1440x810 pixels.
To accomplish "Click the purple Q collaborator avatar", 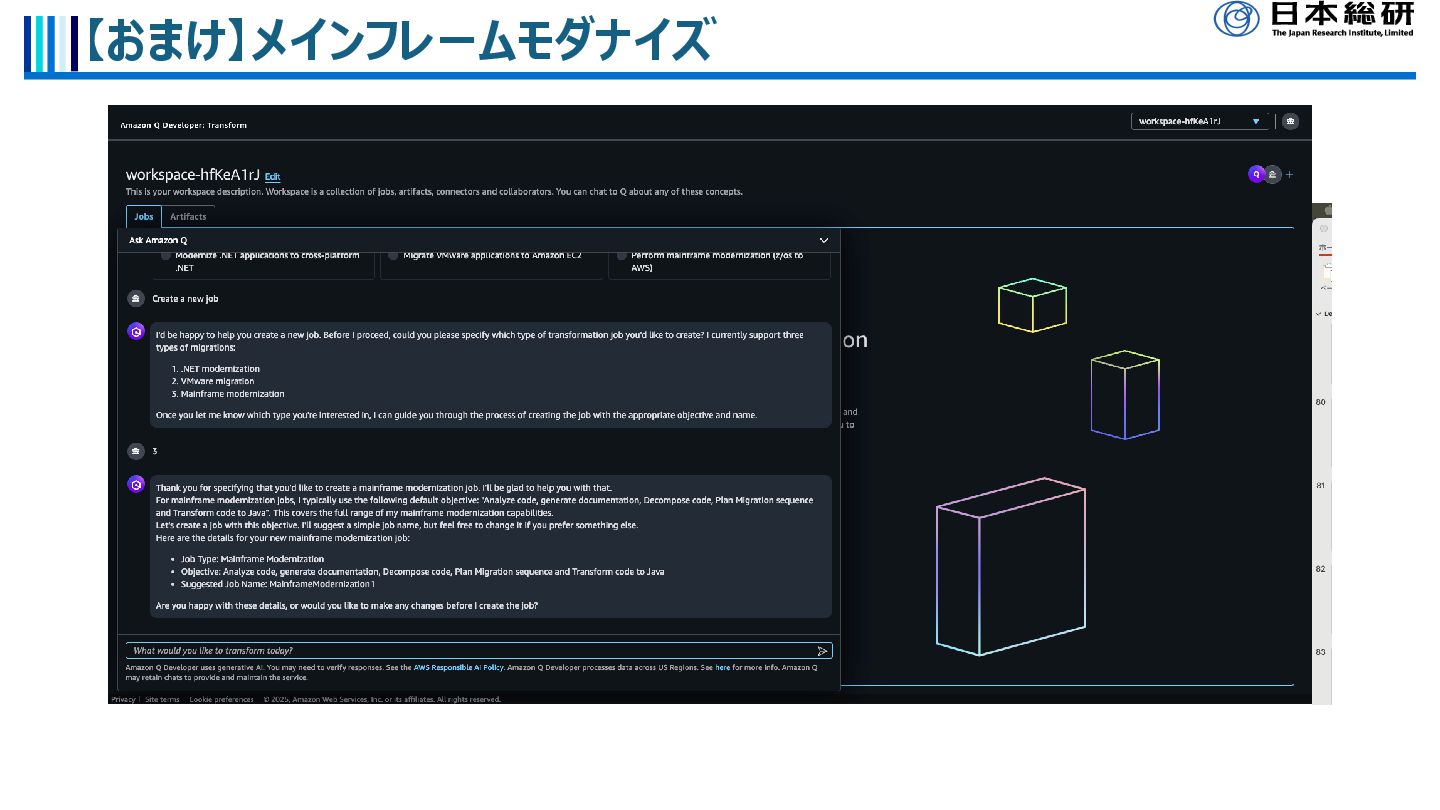I will coord(1256,174).
